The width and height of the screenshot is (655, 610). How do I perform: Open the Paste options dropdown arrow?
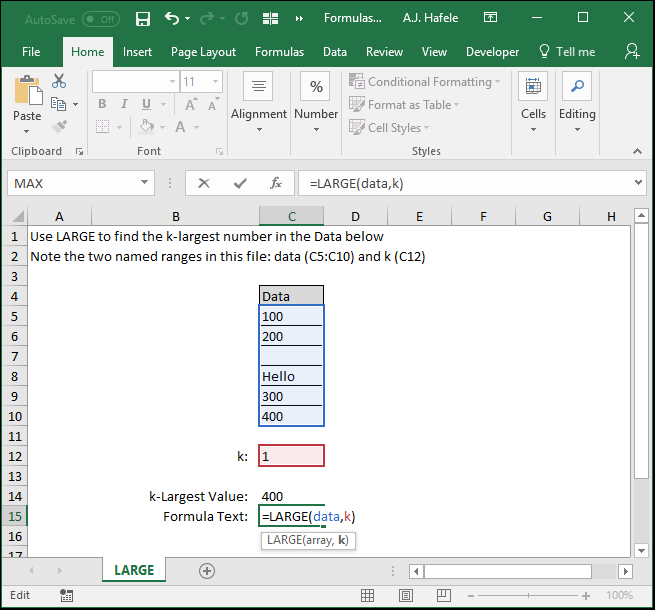tap(27, 132)
